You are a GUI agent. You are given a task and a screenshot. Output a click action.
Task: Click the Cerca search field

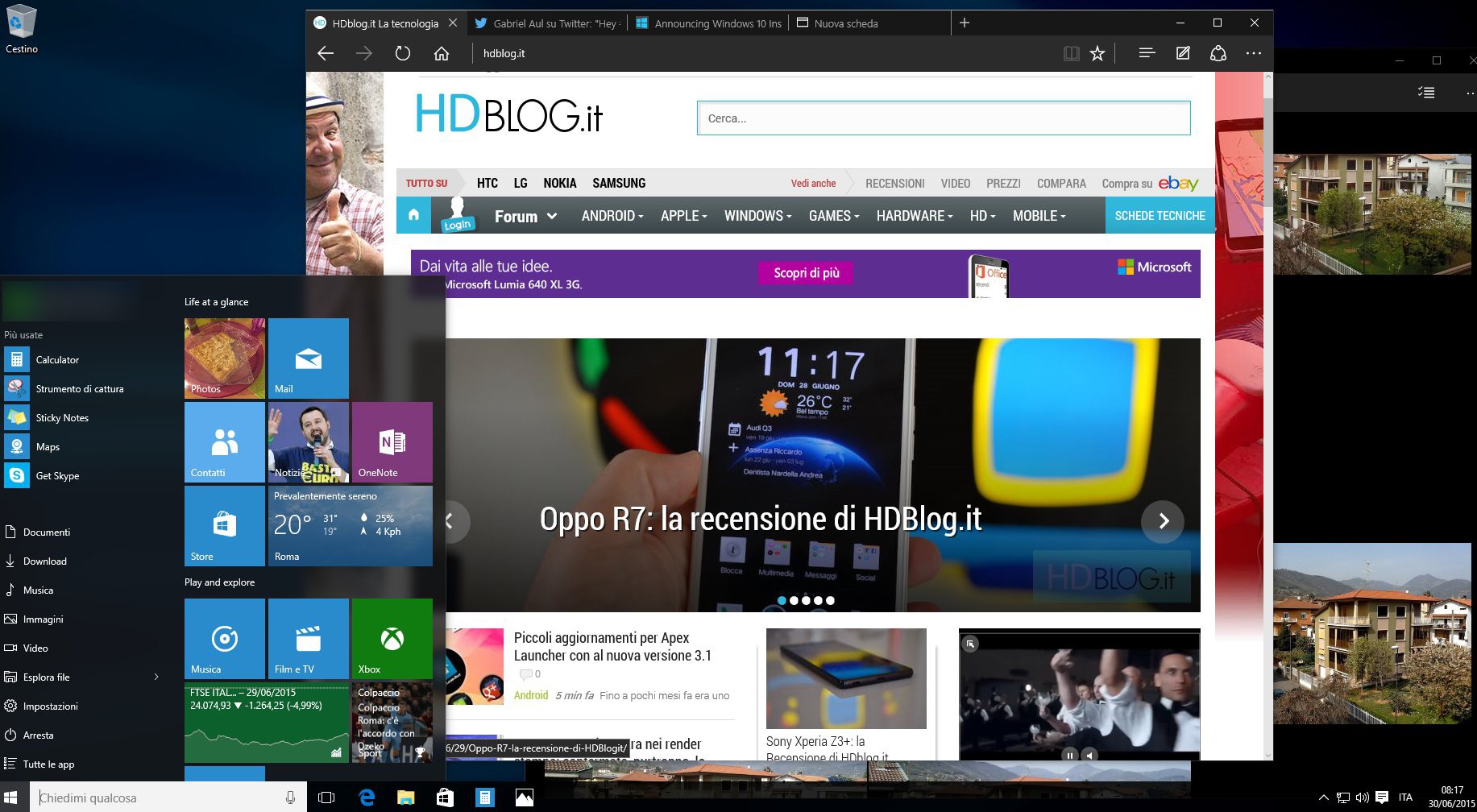944,118
